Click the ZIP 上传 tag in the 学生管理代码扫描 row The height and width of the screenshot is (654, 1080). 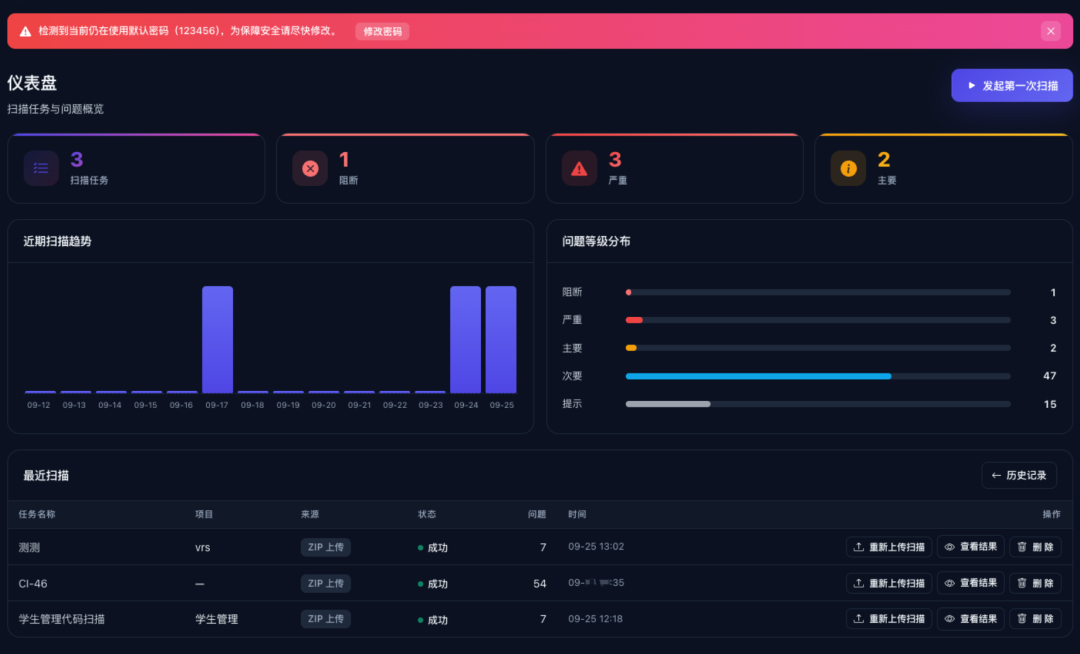pyautogui.click(x=326, y=619)
